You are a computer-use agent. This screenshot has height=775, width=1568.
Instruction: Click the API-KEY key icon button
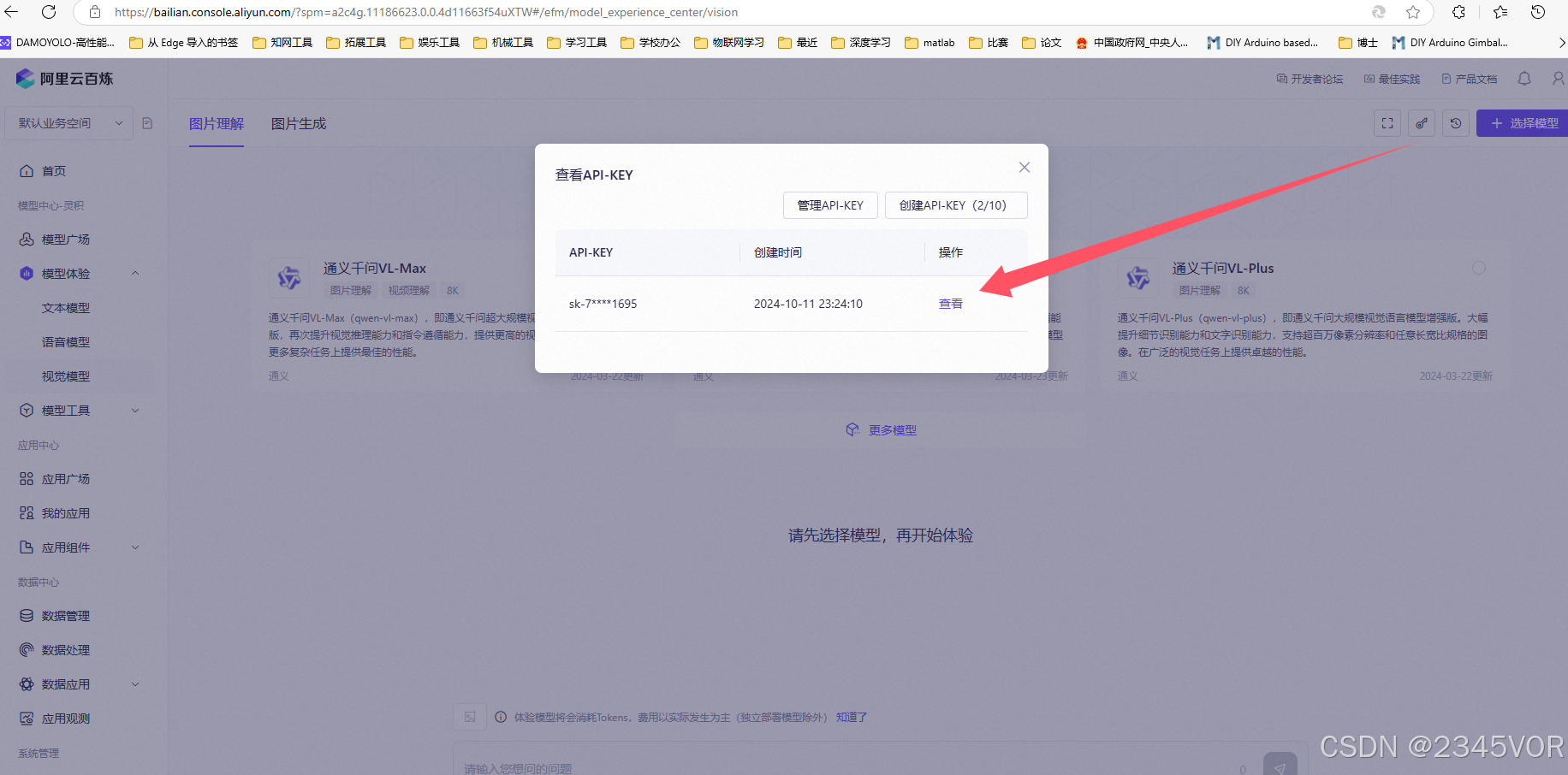click(x=1422, y=123)
